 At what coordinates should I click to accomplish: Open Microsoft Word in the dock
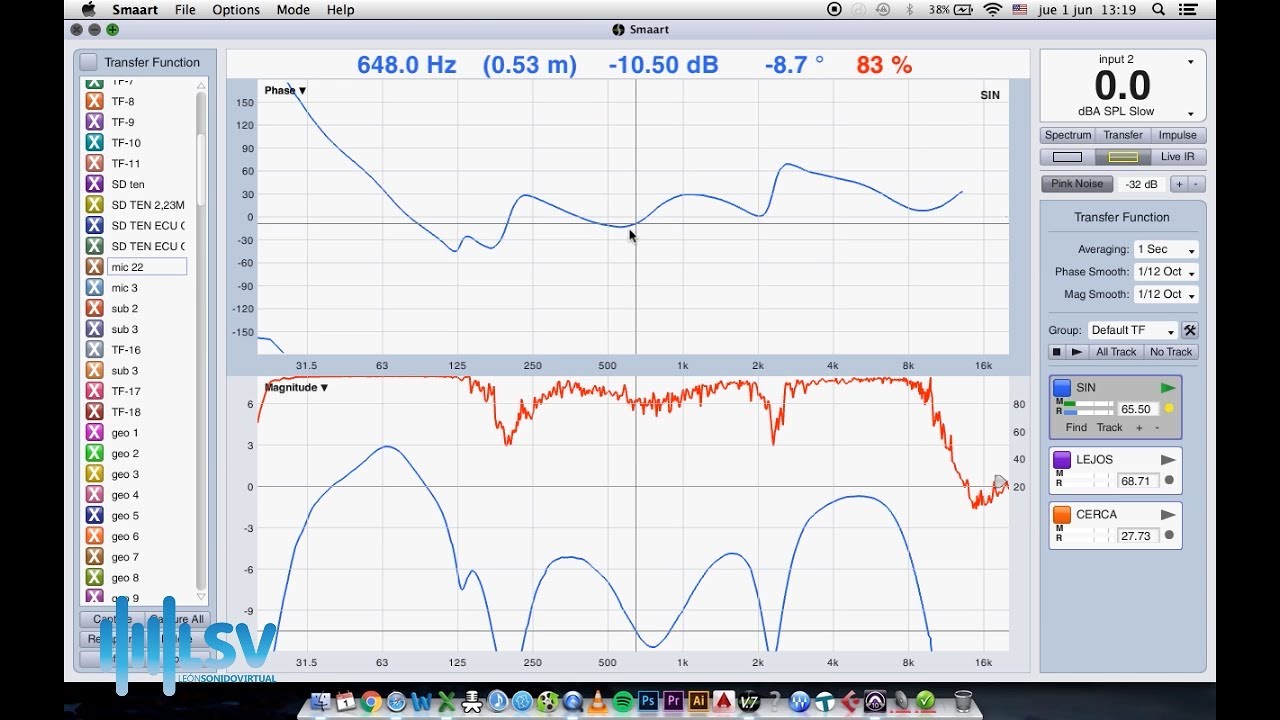(x=421, y=702)
